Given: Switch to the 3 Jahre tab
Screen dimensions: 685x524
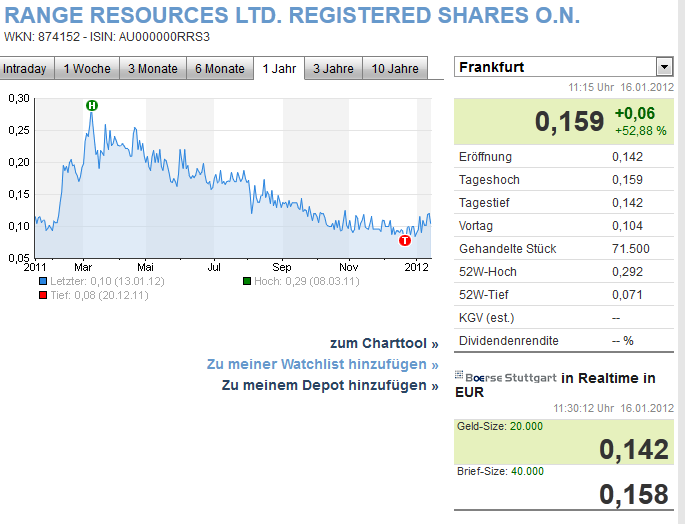Looking at the screenshot, I should click(x=333, y=69).
